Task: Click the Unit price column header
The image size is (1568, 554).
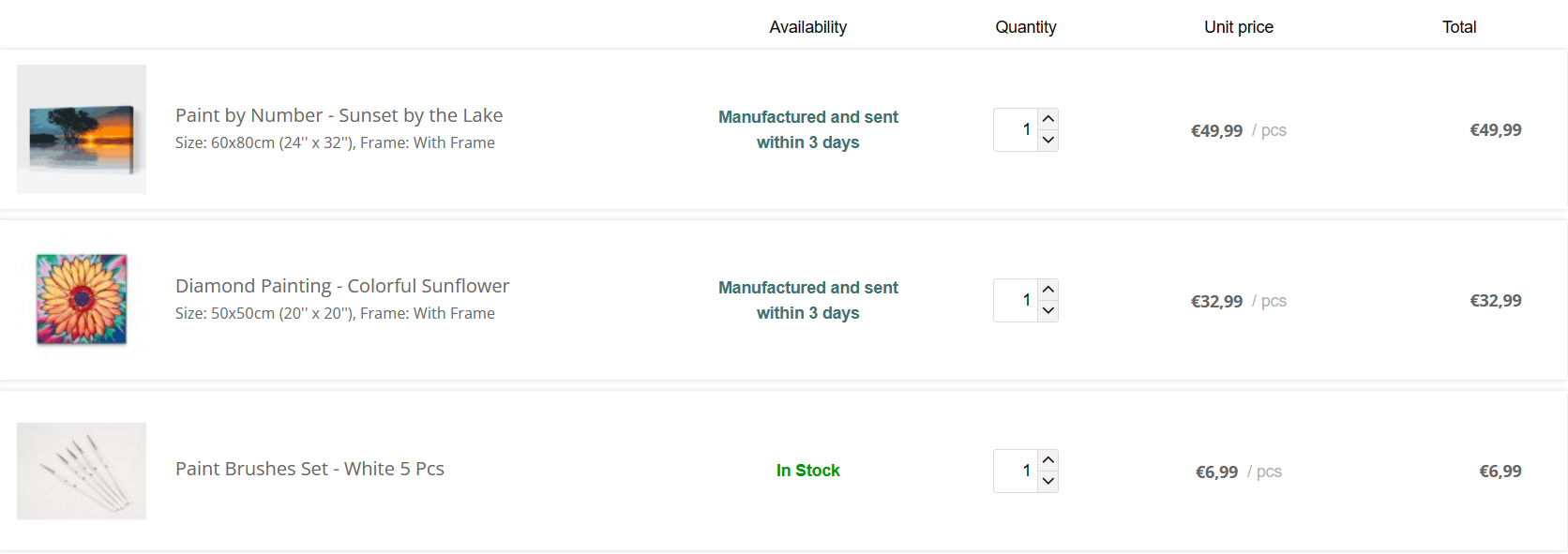Action: click(1238, 27)
